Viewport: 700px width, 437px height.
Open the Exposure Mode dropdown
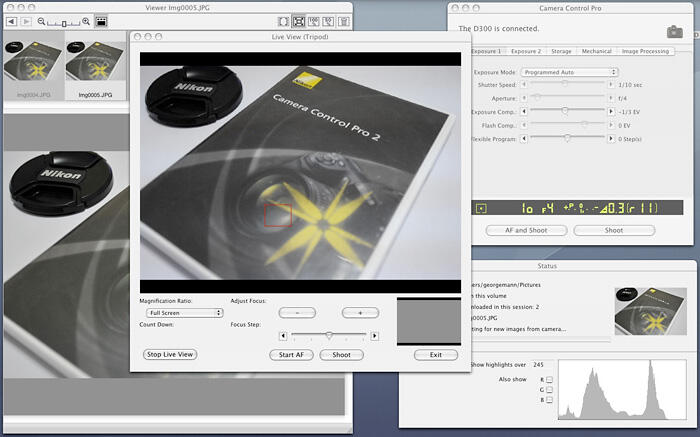click(x=570, y=72)
